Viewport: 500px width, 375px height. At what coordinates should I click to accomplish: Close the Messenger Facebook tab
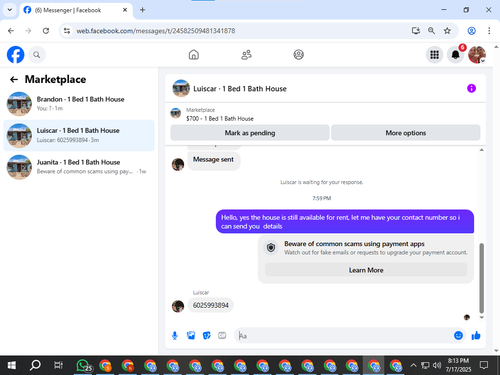point(125,10)
